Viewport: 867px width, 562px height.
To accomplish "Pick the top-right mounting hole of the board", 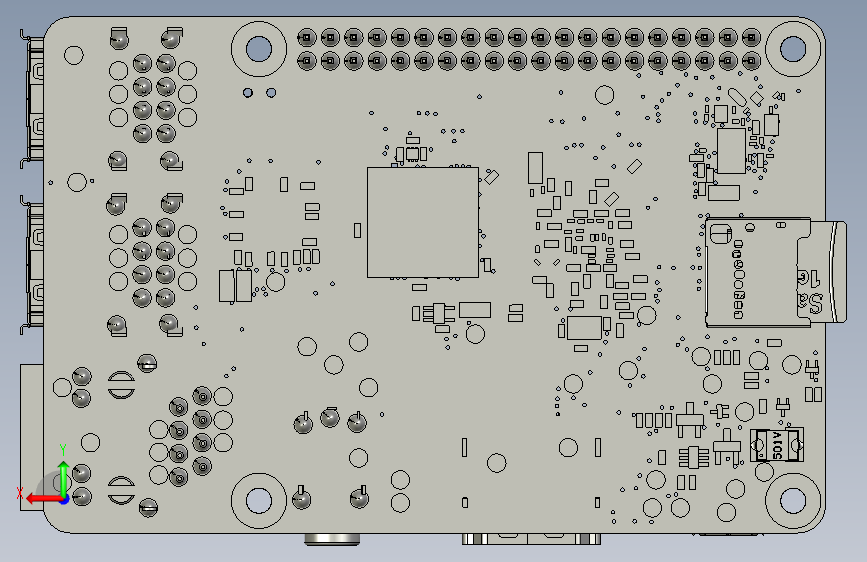I will click(793, 49).
